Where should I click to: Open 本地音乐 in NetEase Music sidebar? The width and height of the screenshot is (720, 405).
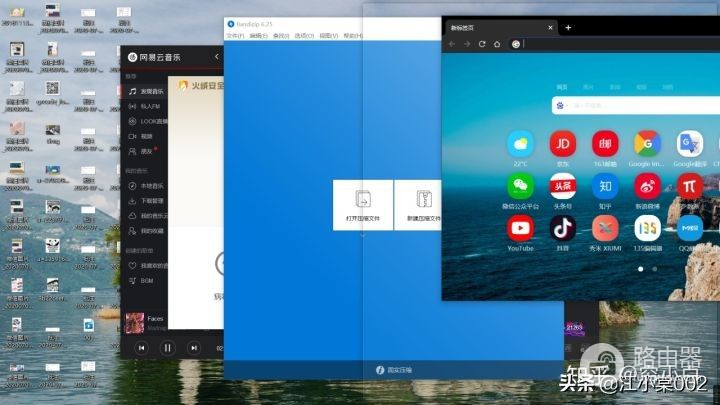click(146, 186)
